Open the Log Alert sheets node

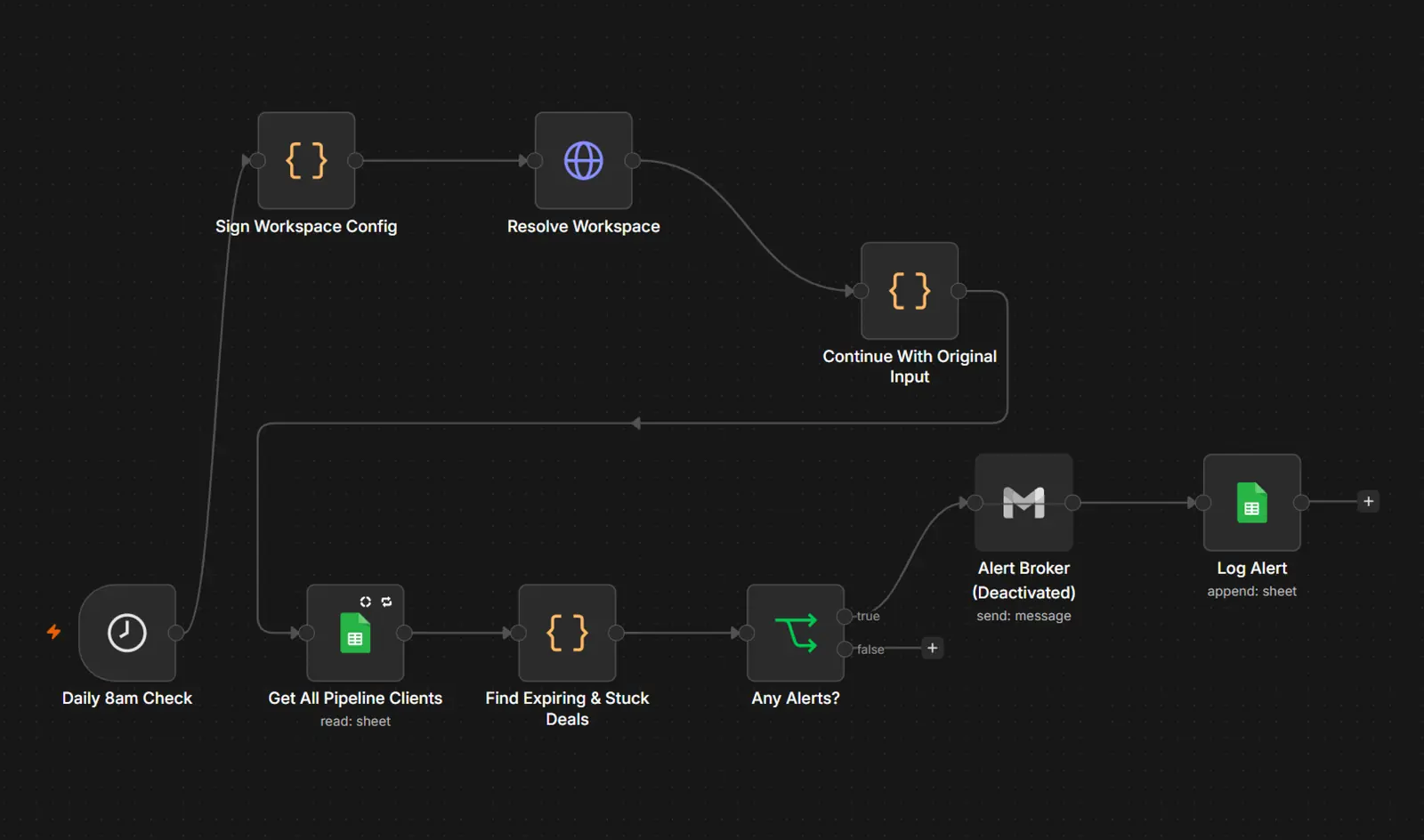[x=1252, y=503]
